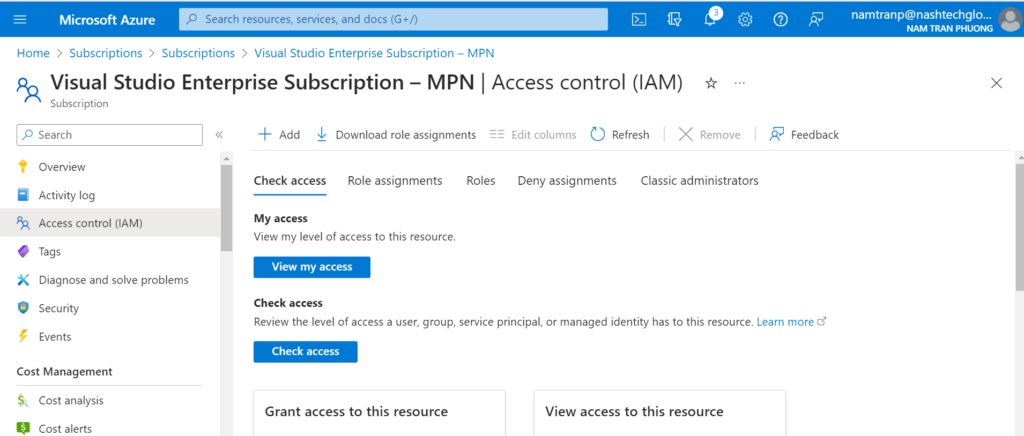Click Download role assignments
The height and width of the screenshot is (436, 1024).
point(395,135)
